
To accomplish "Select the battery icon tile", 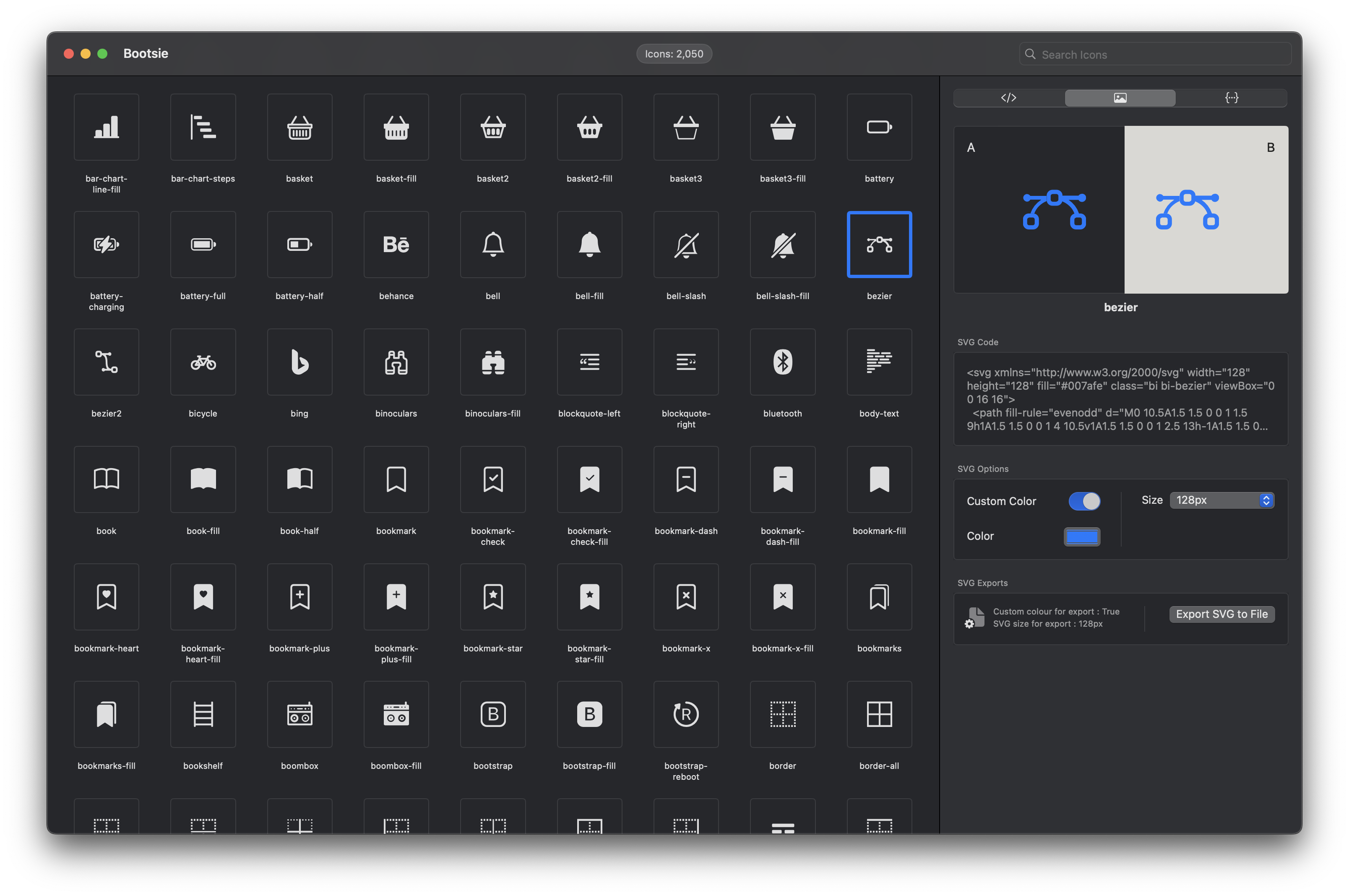I will (x=879, y=127).
